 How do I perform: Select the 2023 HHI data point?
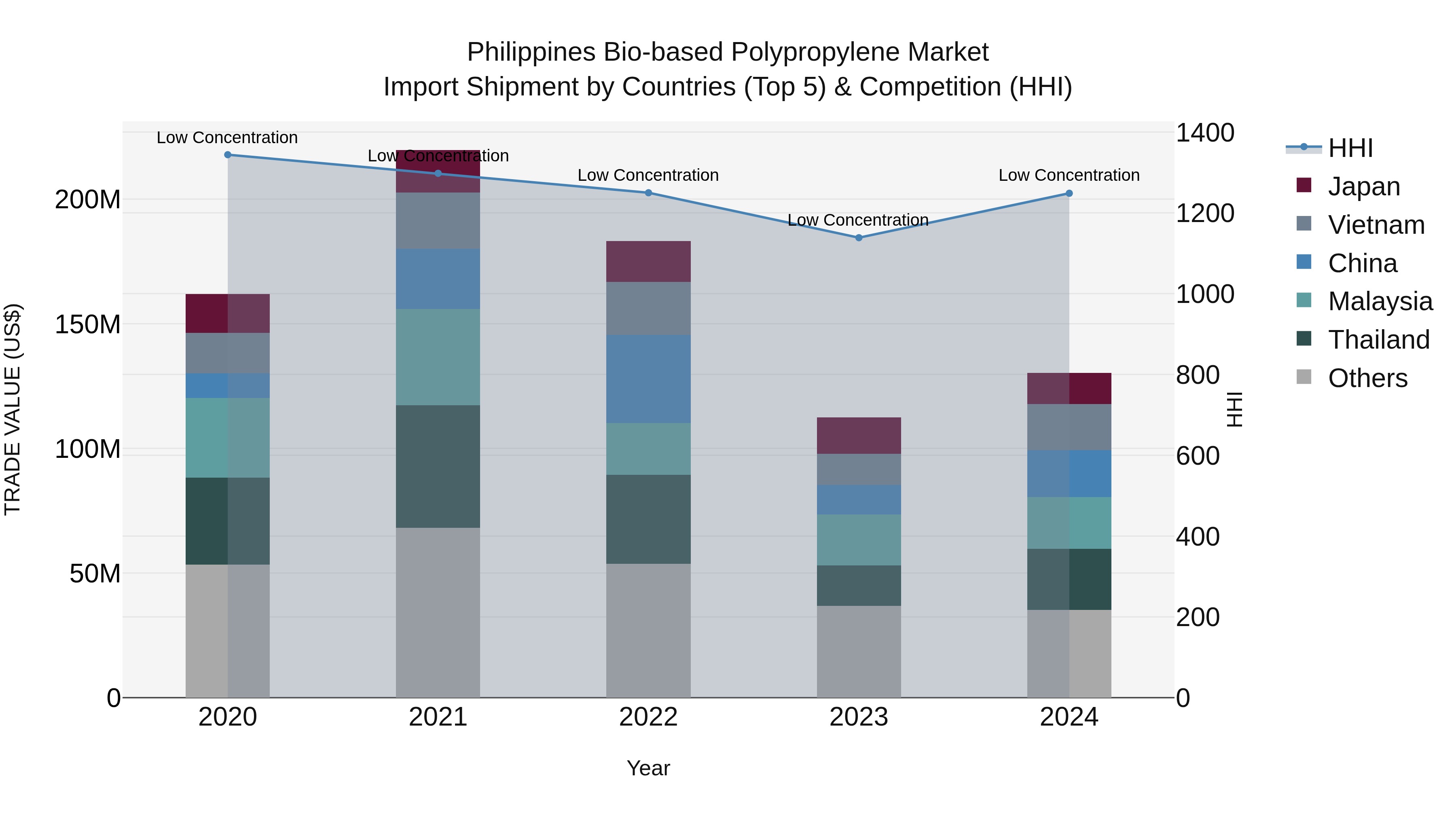point(859,238)
